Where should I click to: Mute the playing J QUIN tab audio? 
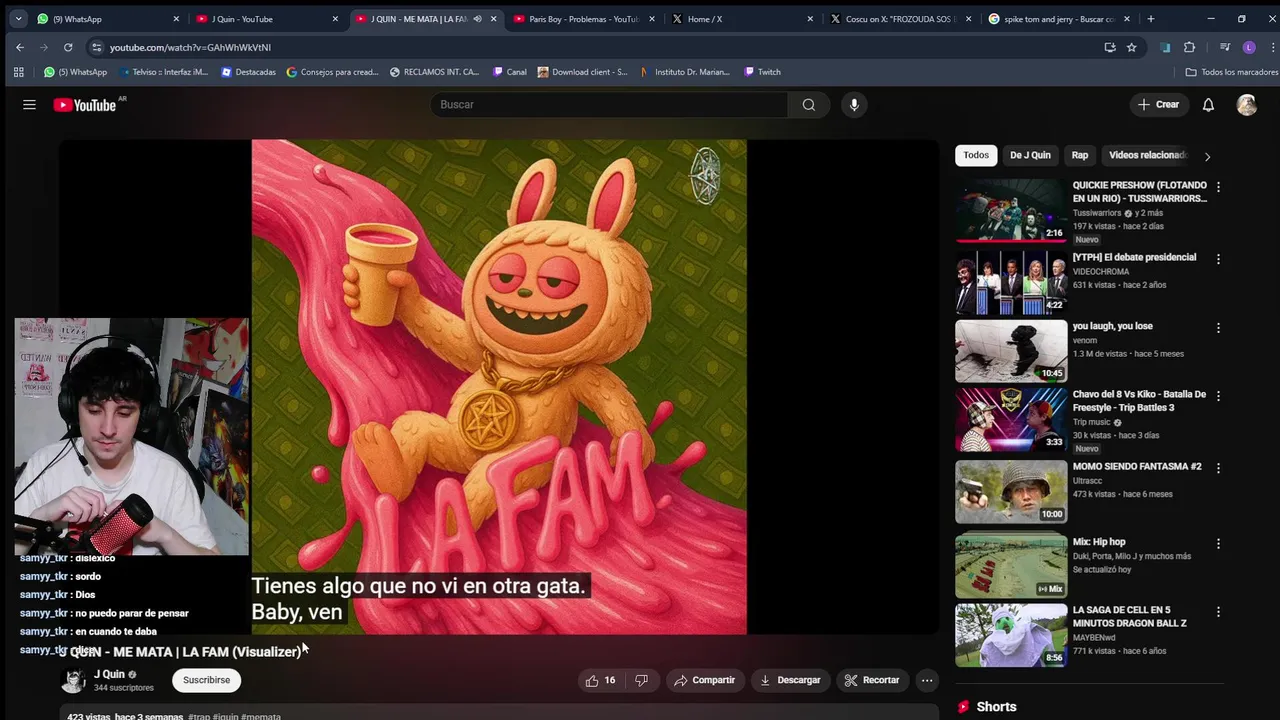[477, 19]
